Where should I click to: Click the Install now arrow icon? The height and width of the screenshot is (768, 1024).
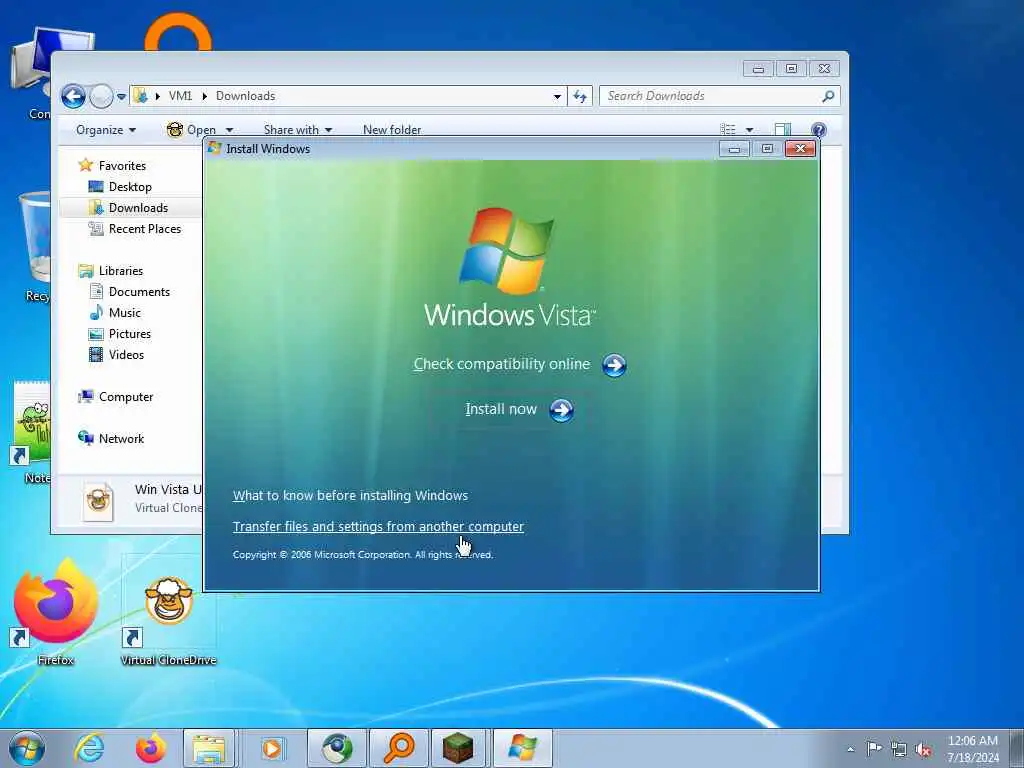[561, 410]
